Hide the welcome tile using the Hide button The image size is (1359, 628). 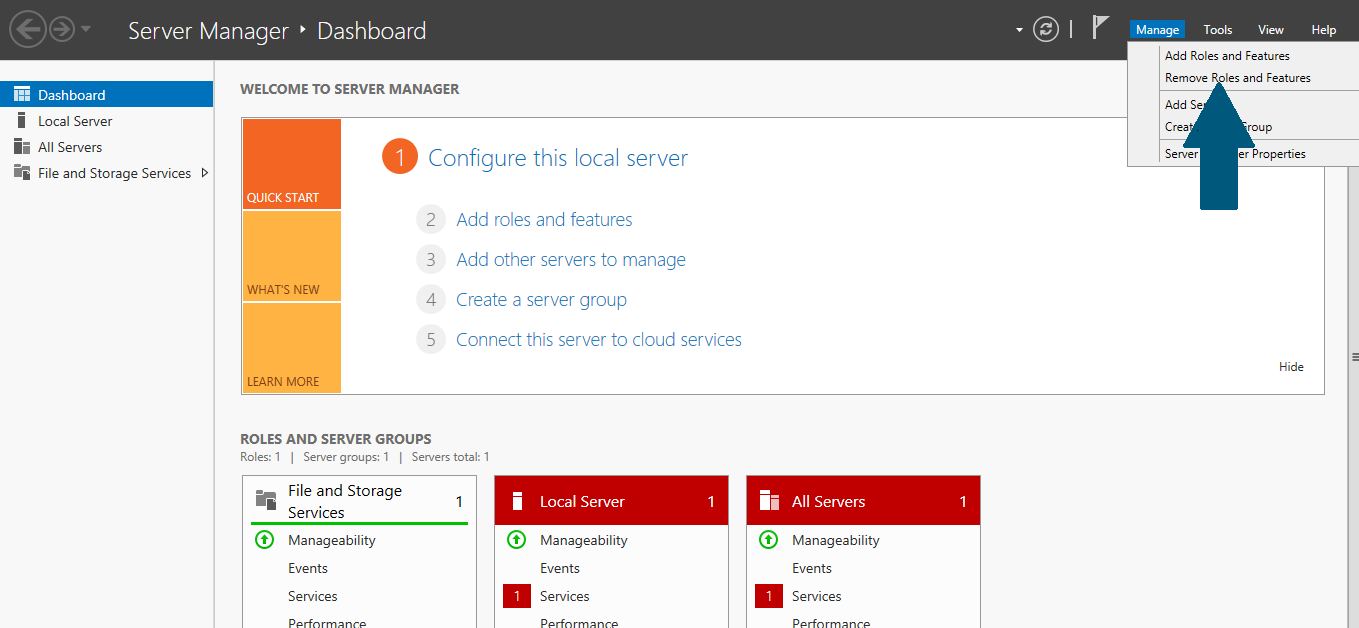(x=1291, y=367)
